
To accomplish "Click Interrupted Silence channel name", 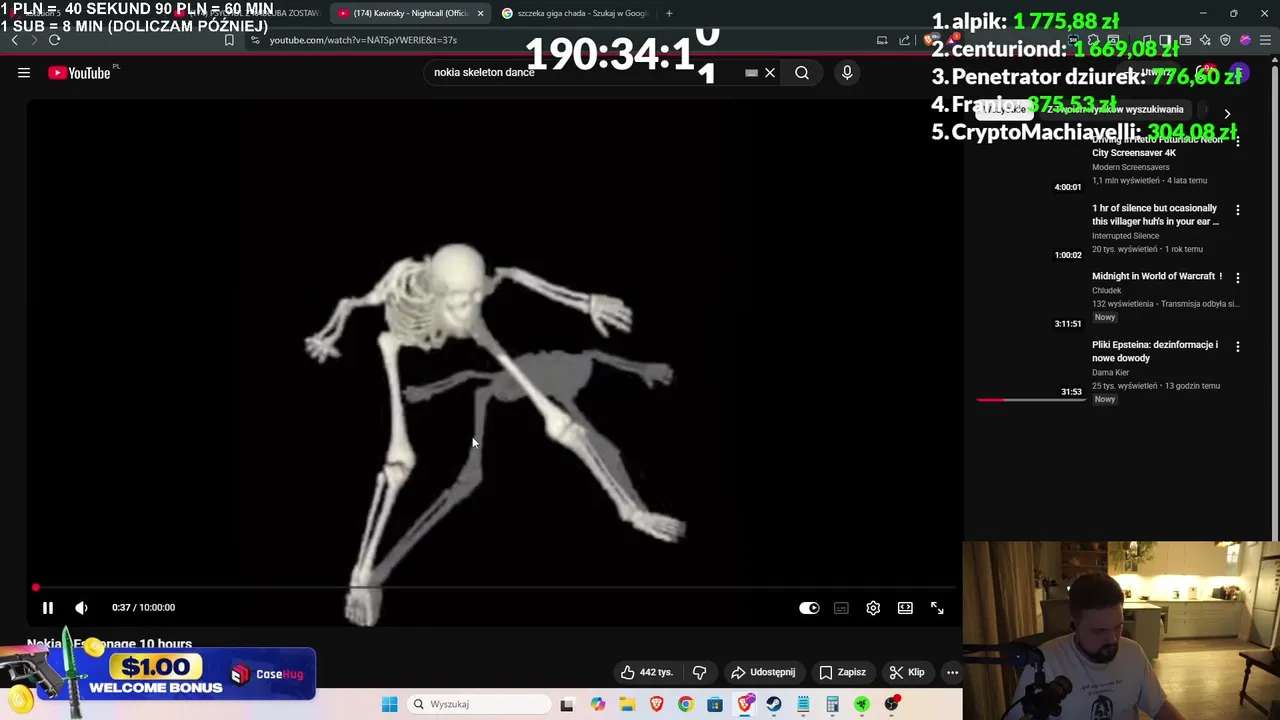I will tap(1125, 236).
